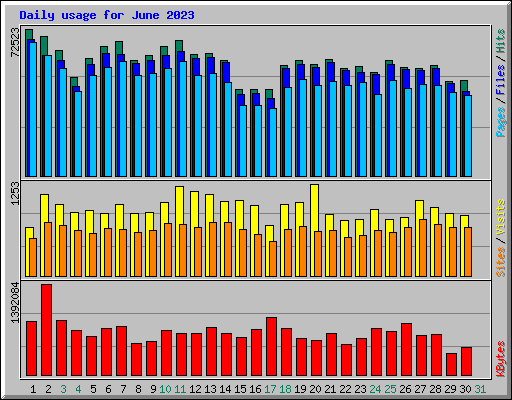Click the "Daily usage for June 2023" title
Screen dimensions: 512x400
107,15
